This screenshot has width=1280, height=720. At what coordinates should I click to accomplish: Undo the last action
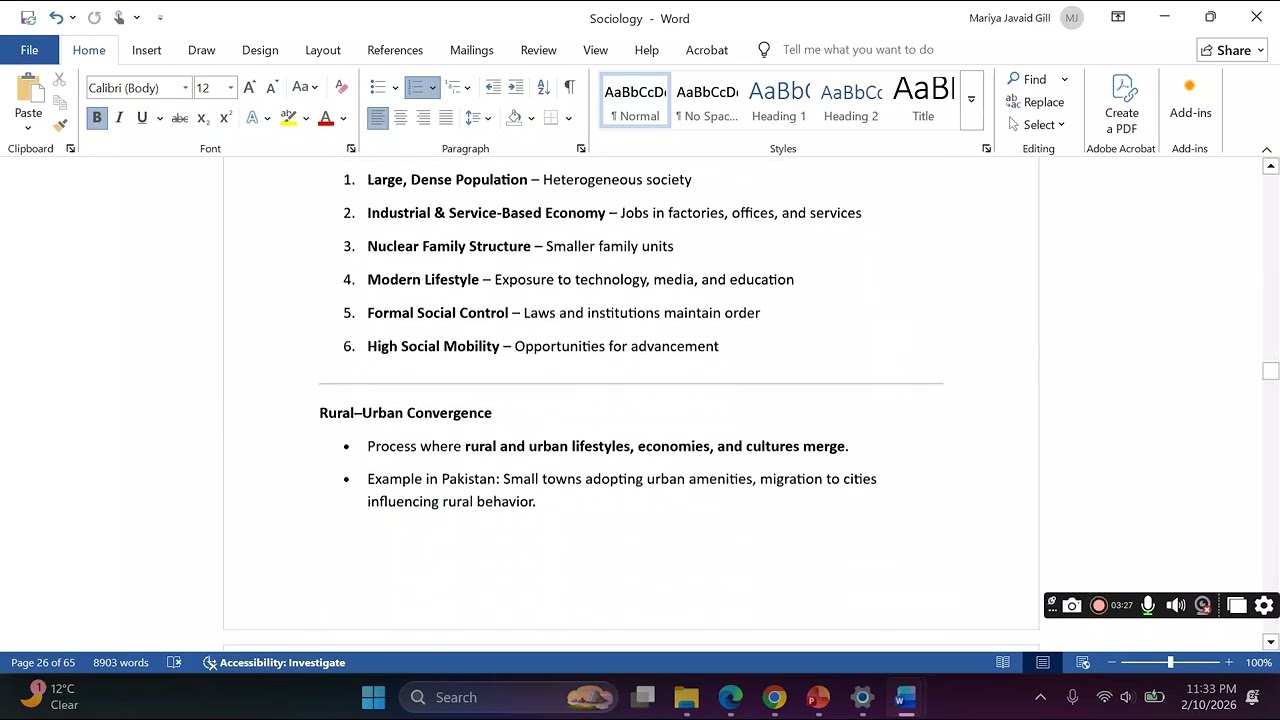pos(57,18)
